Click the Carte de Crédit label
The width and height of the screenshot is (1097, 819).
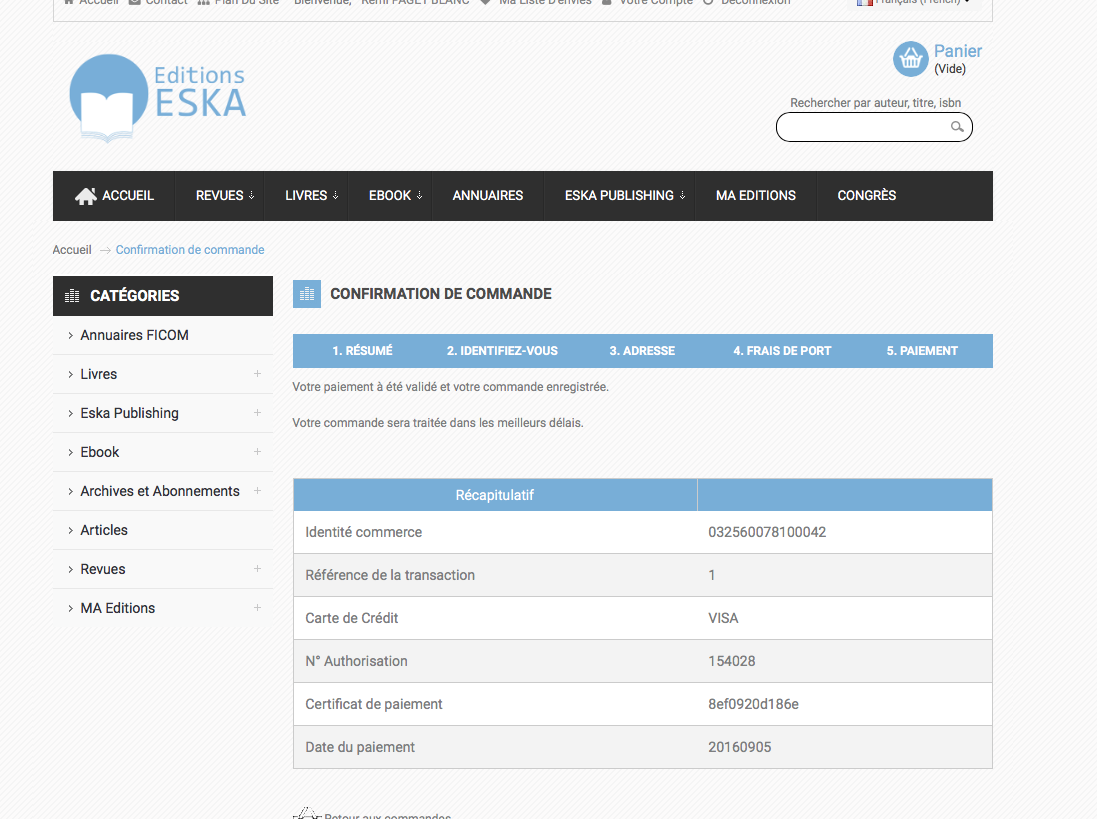click(x=351, y=618)
